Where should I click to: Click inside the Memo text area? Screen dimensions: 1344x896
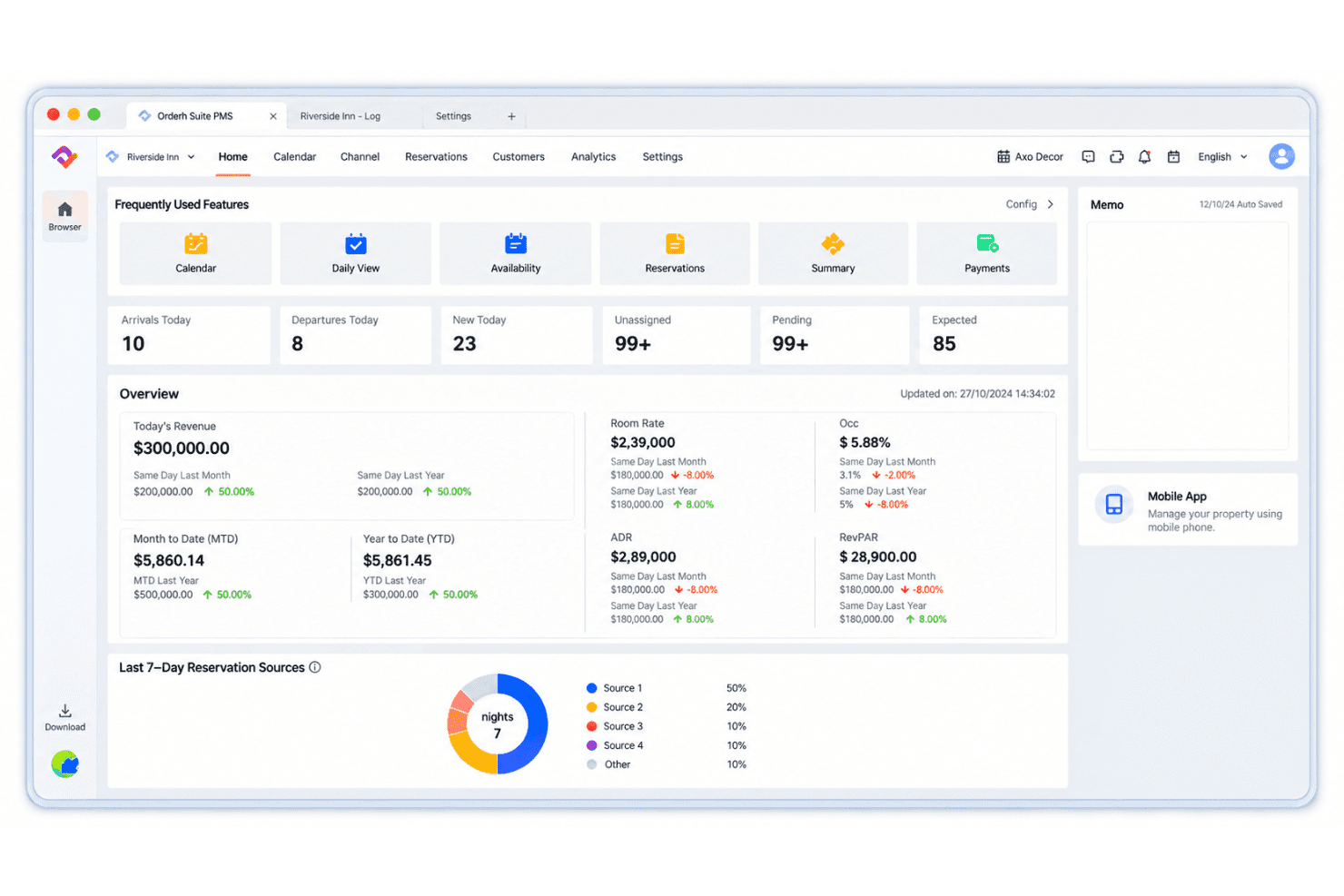pos(1188,335)
